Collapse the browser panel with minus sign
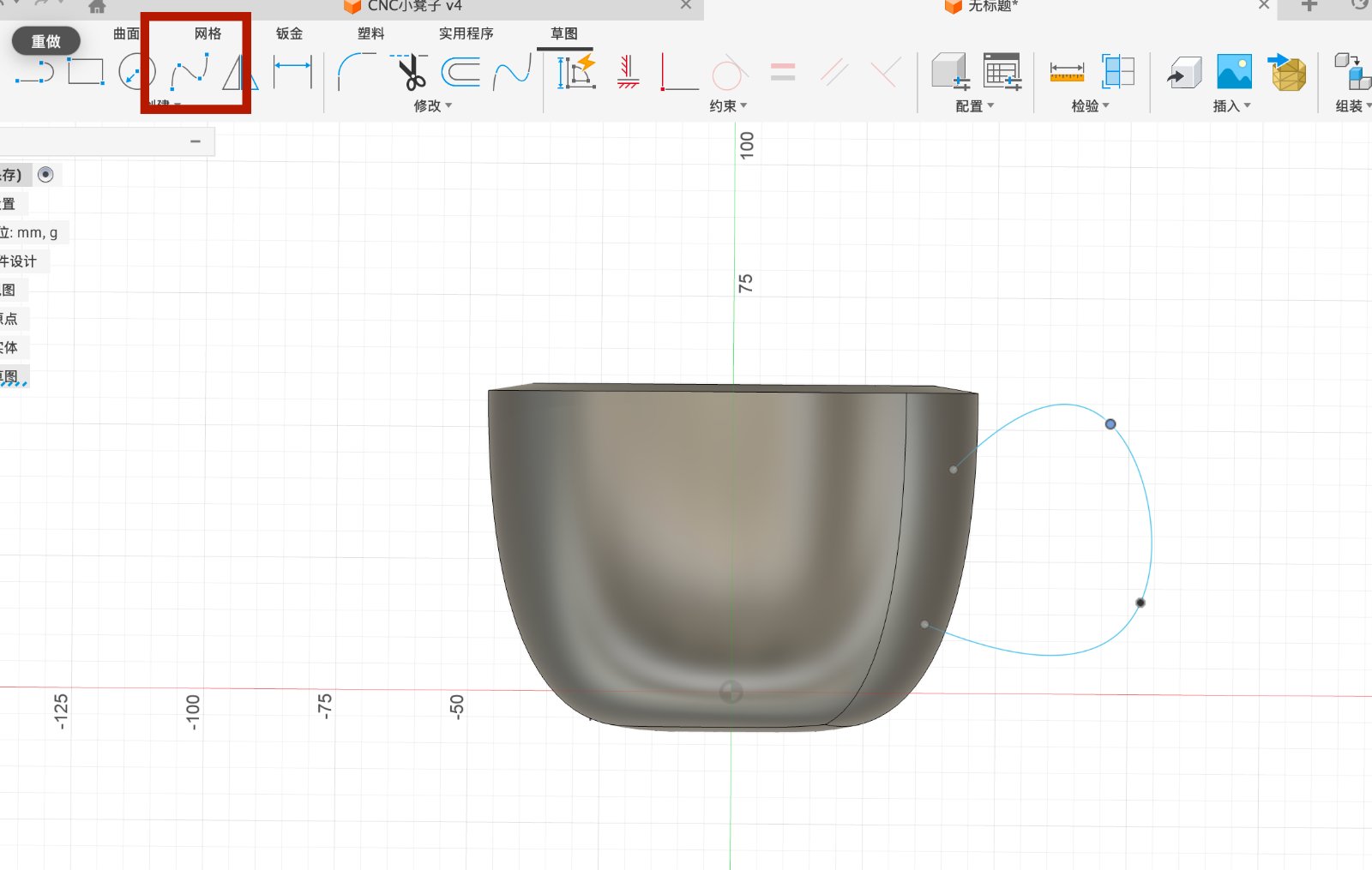 tap(196, 141)
